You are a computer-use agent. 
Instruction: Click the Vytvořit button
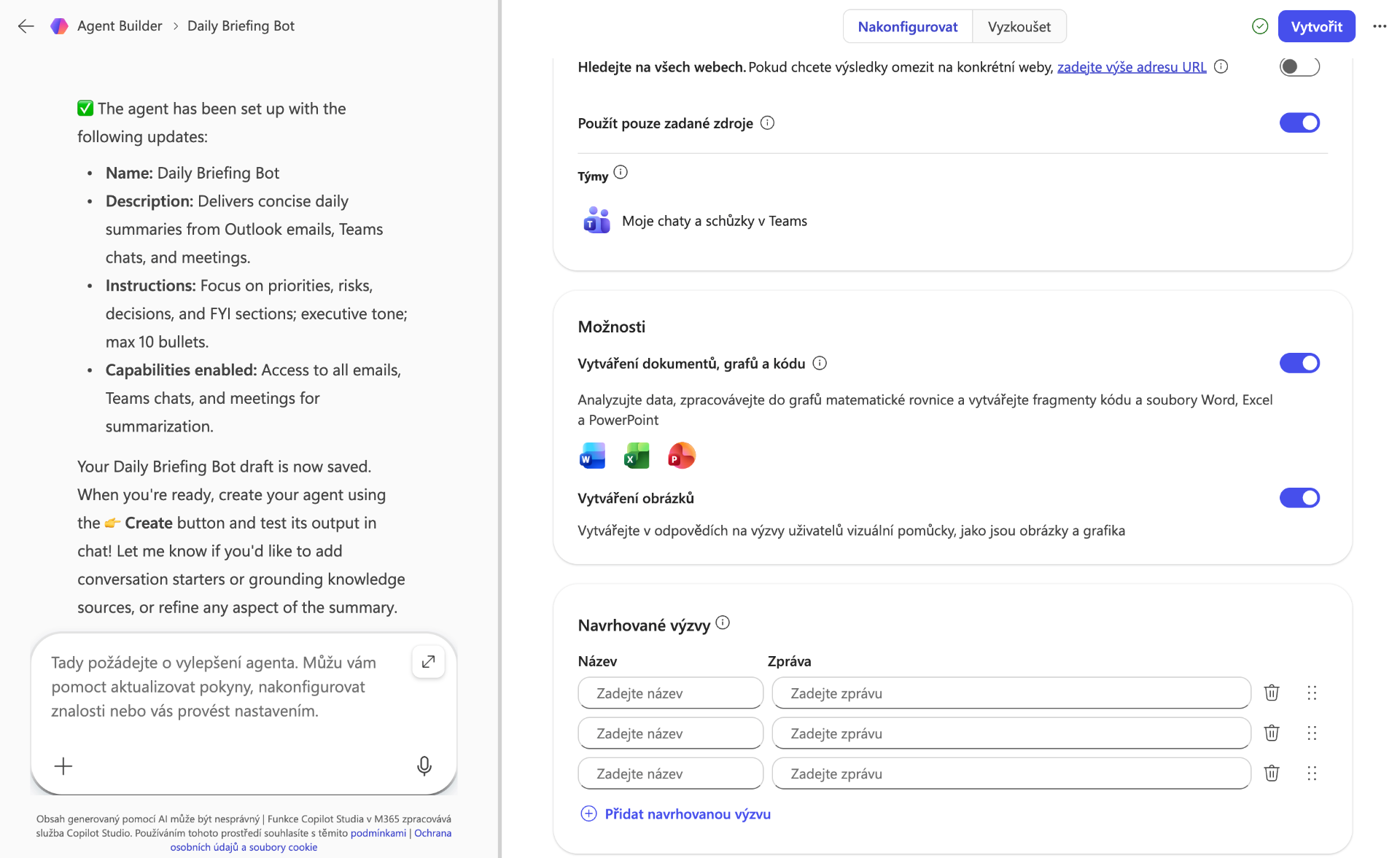(1317, 26)
